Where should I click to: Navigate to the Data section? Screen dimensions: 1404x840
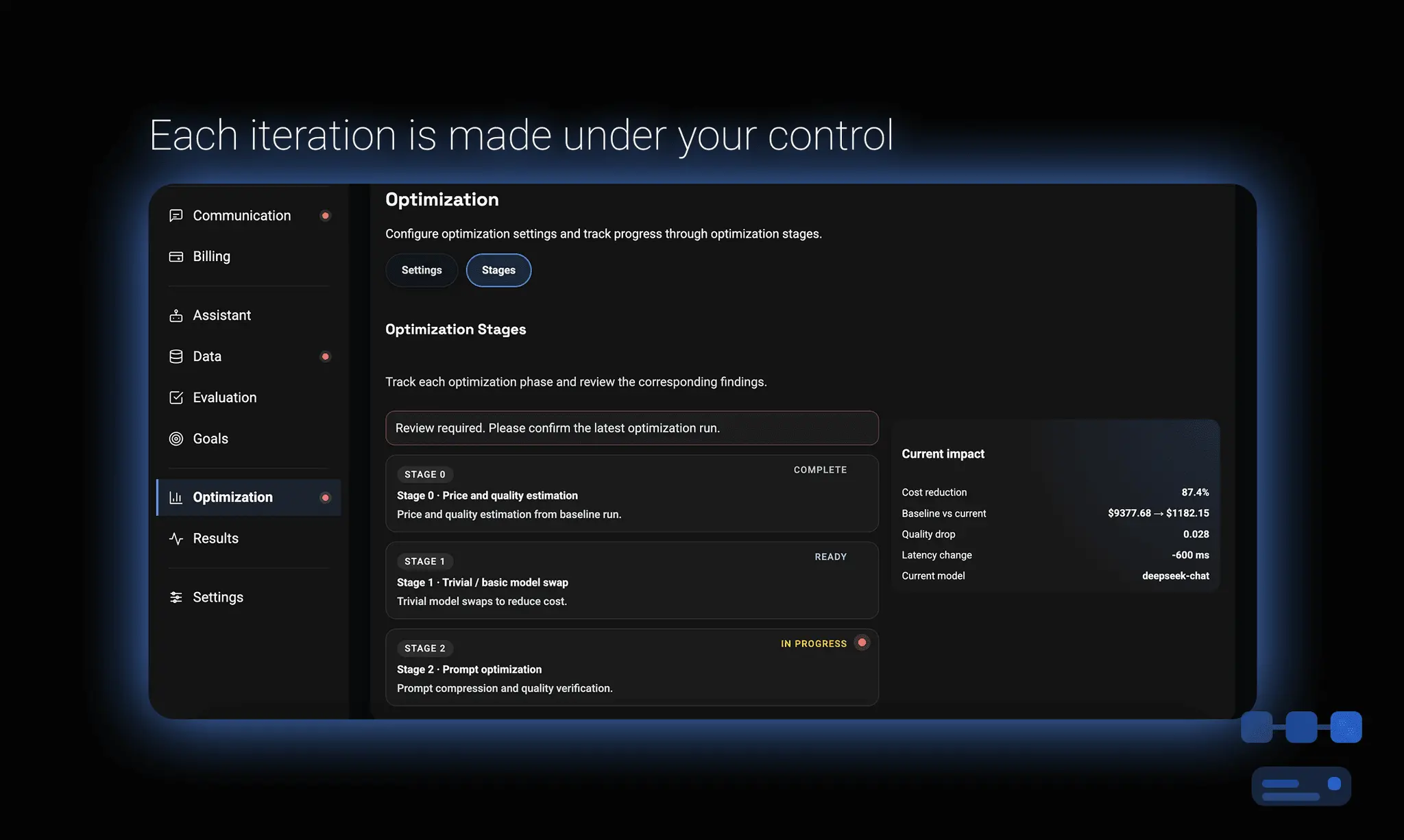(249, 357)
